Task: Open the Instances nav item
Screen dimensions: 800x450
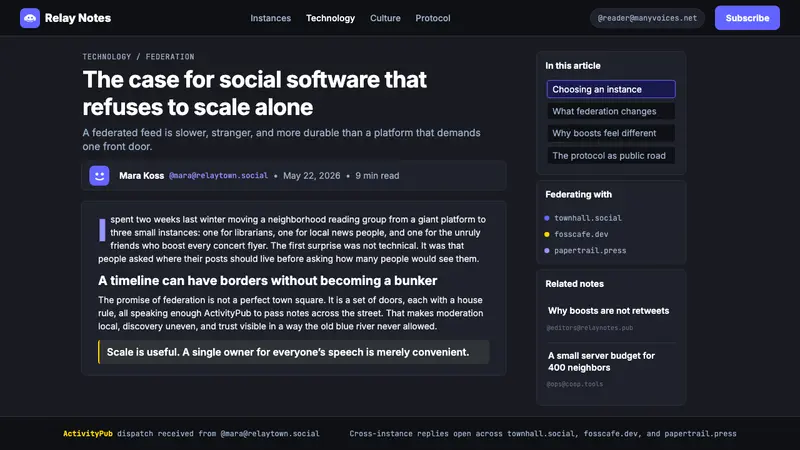Action: (x=270, y=18)
